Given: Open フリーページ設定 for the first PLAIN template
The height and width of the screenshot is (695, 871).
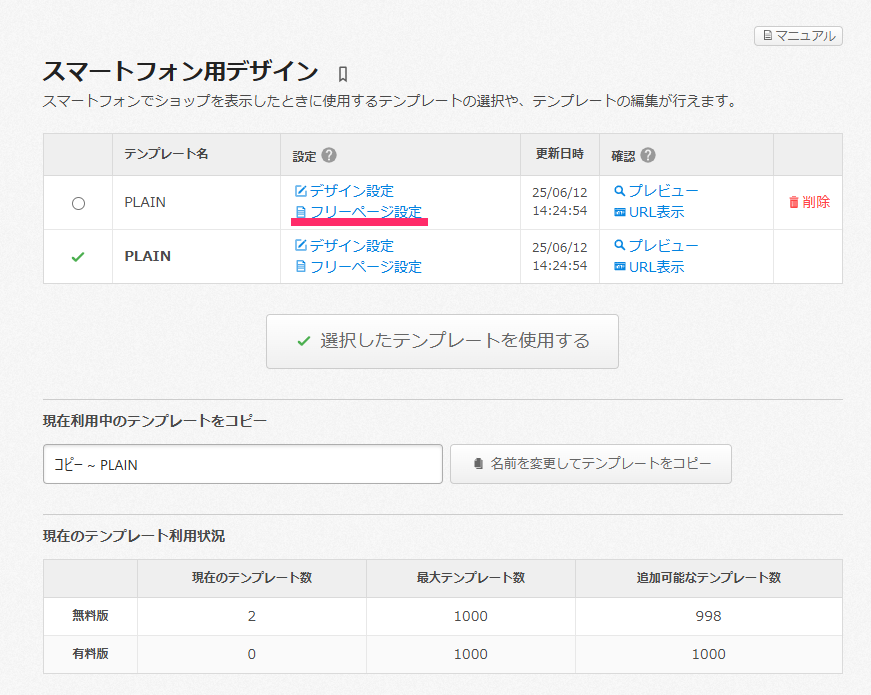Looking at the screenshot, I should (365, 212).
